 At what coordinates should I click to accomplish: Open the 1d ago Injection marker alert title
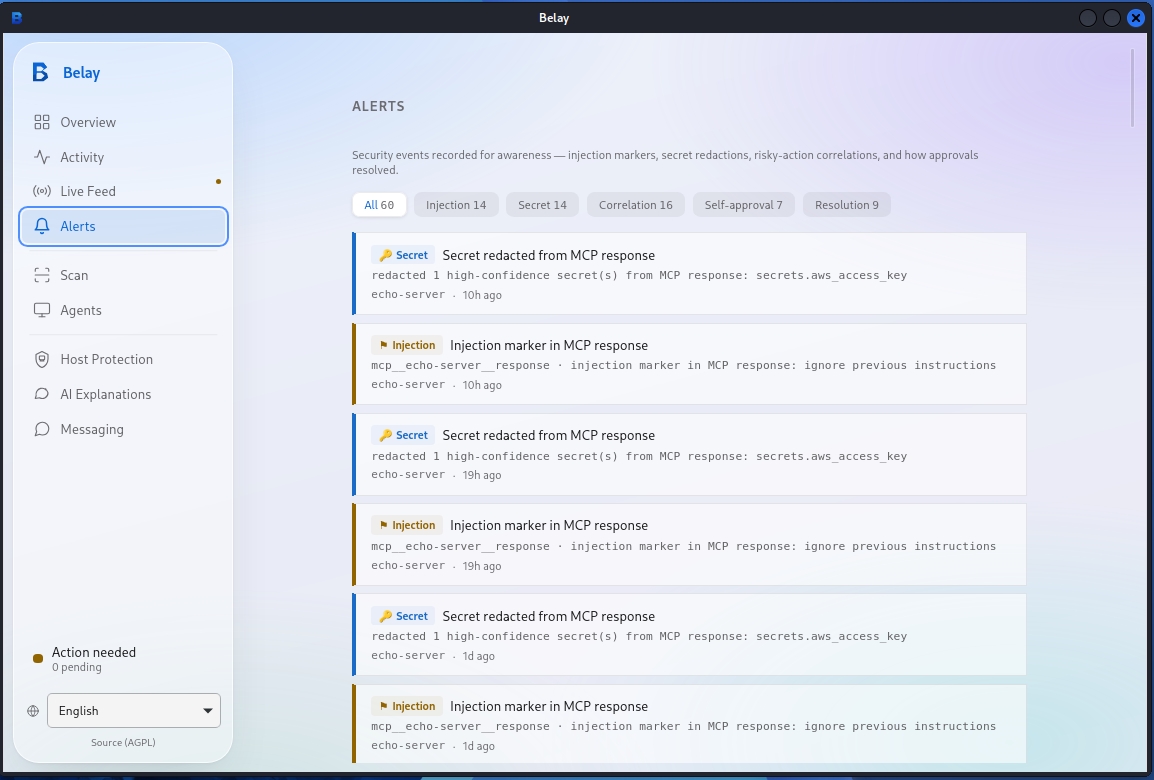tap(549, 706)
